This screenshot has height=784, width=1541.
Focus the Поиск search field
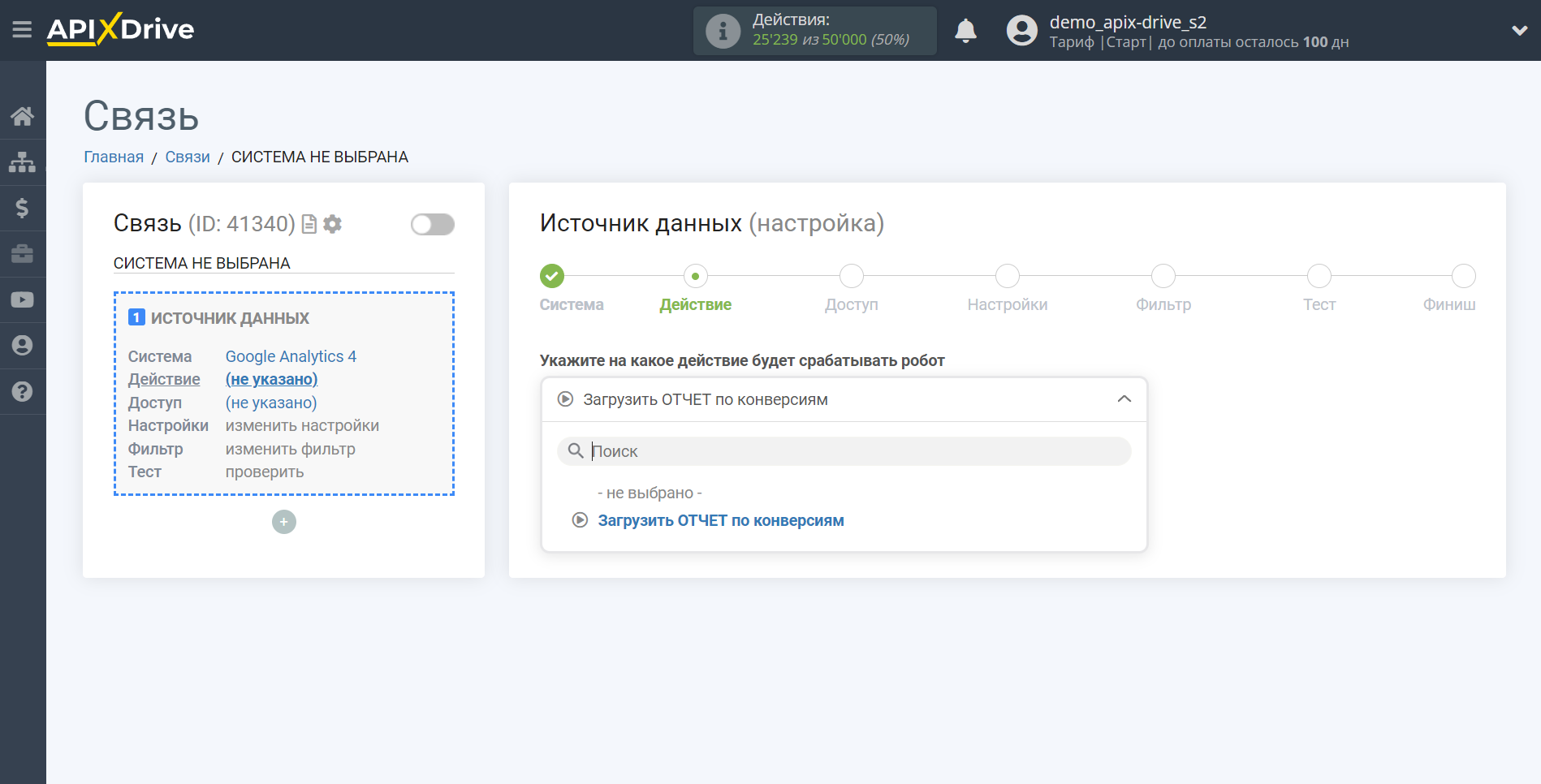(x=844, y=451)
